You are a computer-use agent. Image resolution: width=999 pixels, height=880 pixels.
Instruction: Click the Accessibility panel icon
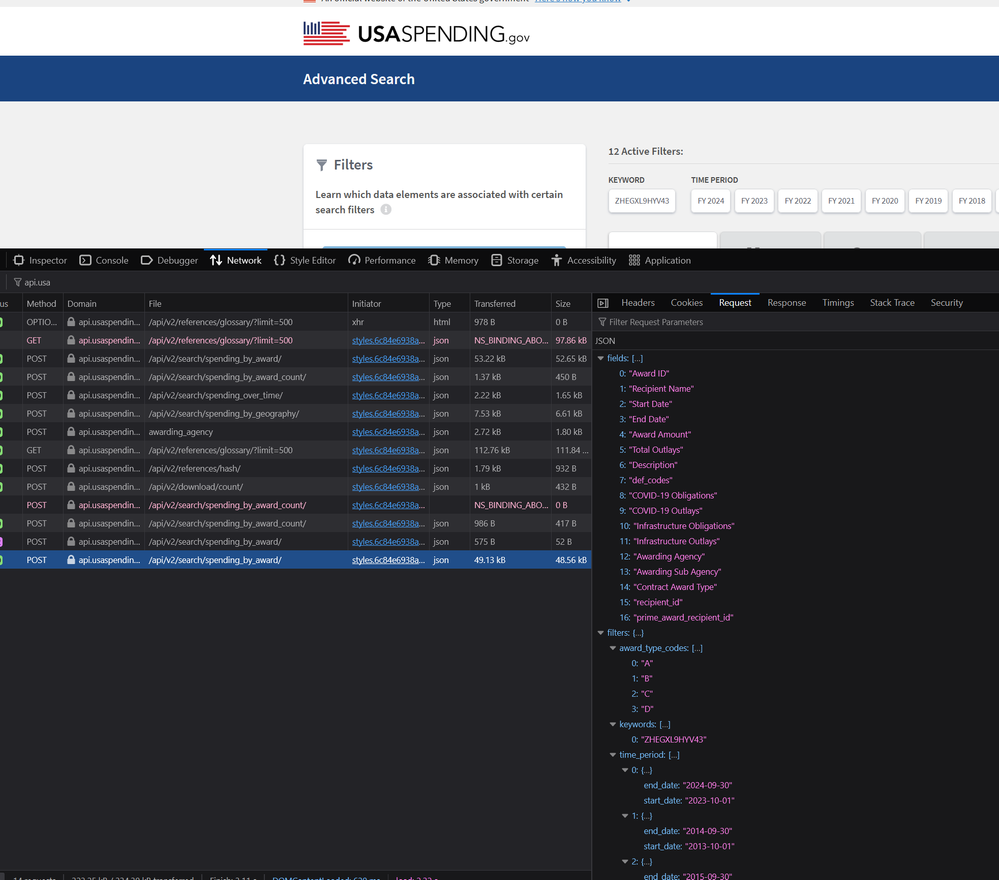tap(557, 261)
